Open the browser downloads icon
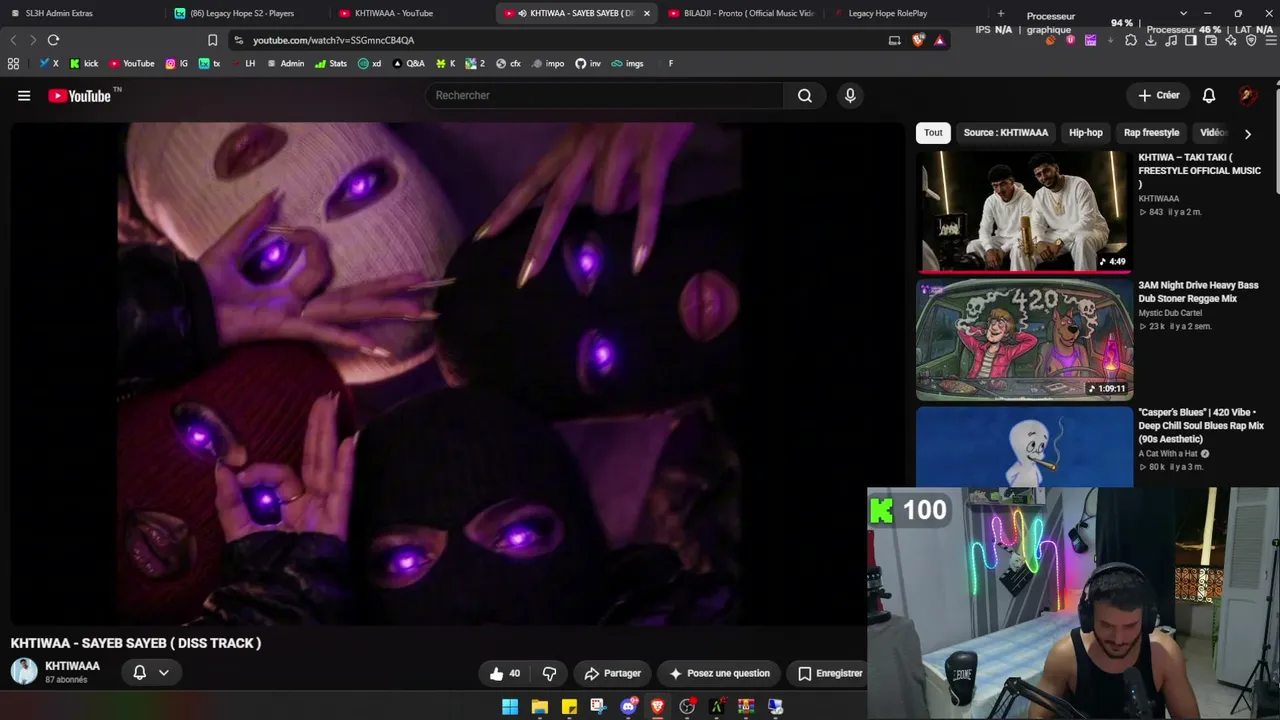 (1151, 41)
